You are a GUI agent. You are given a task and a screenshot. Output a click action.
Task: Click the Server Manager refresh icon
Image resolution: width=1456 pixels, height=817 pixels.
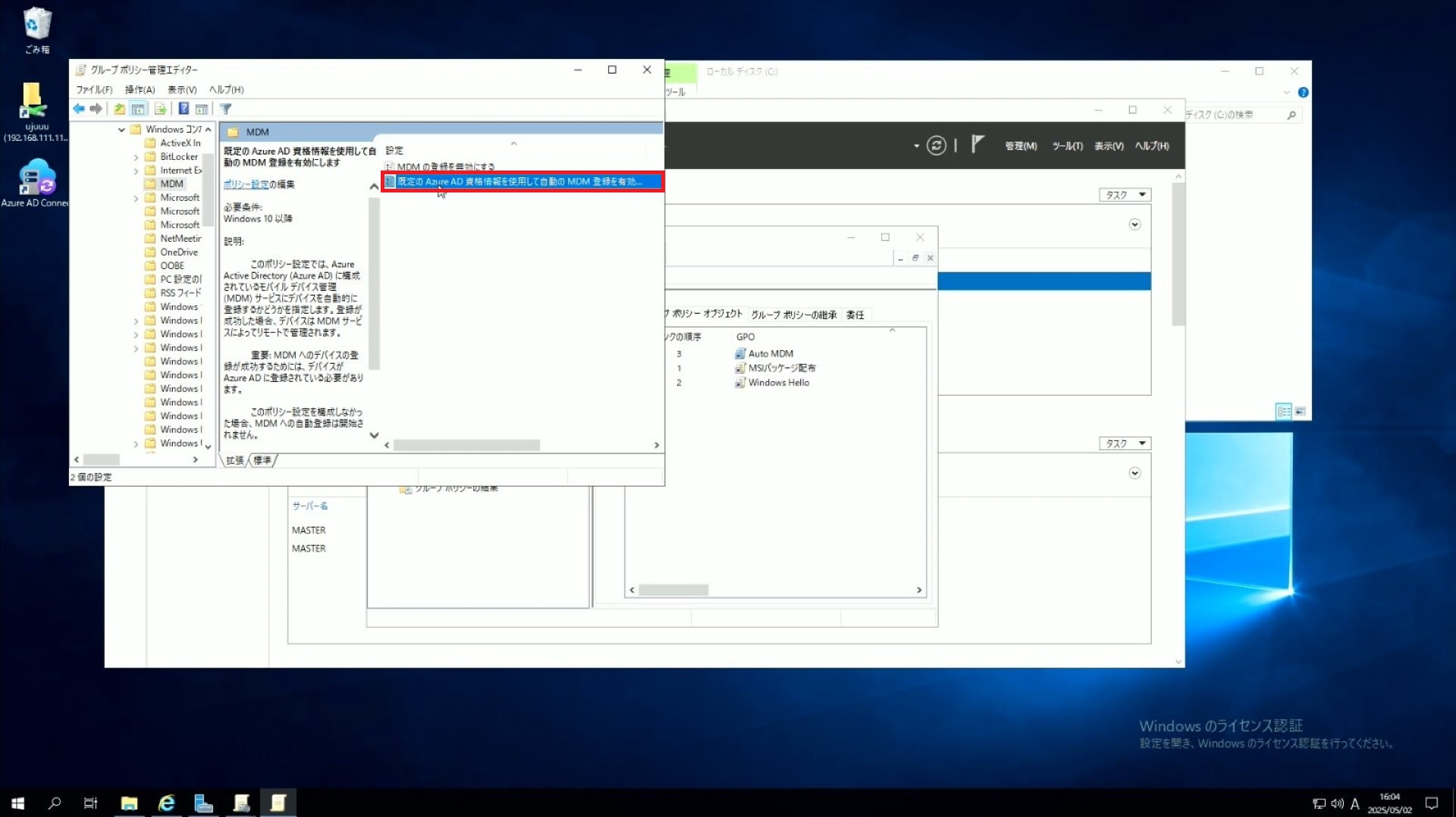(x=937, y=146)
